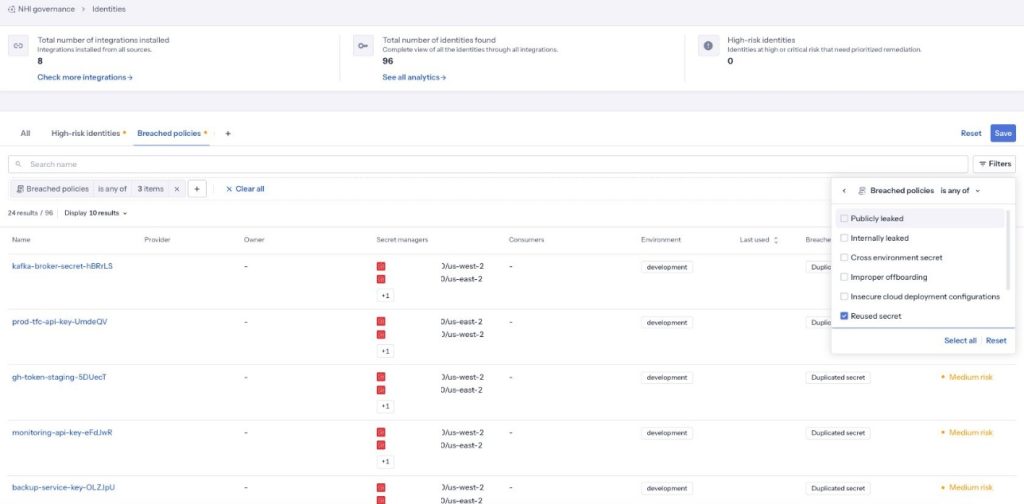Click development tag in kafka-broker-secret row
This screenshot has height=504, width=1024.
(667, 267)
